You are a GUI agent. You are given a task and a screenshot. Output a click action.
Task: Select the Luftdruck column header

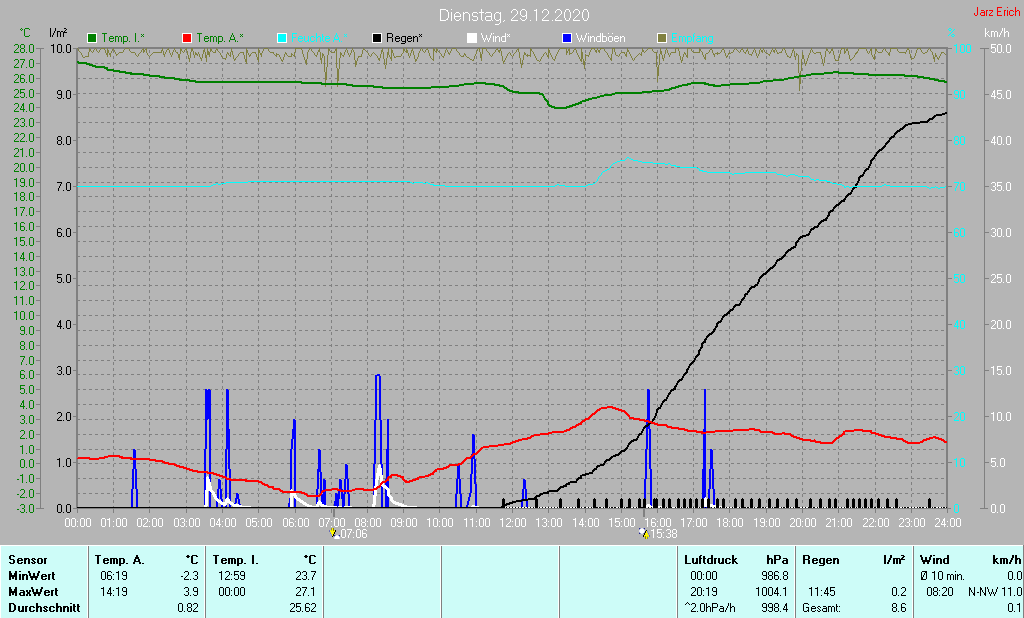711,560
